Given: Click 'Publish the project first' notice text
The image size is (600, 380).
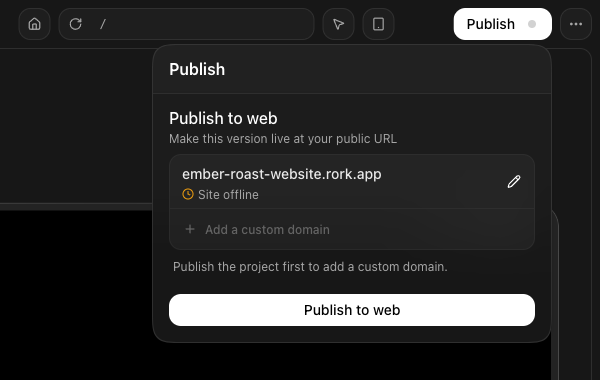Looking at the screenshot, I should click(310, 267).
